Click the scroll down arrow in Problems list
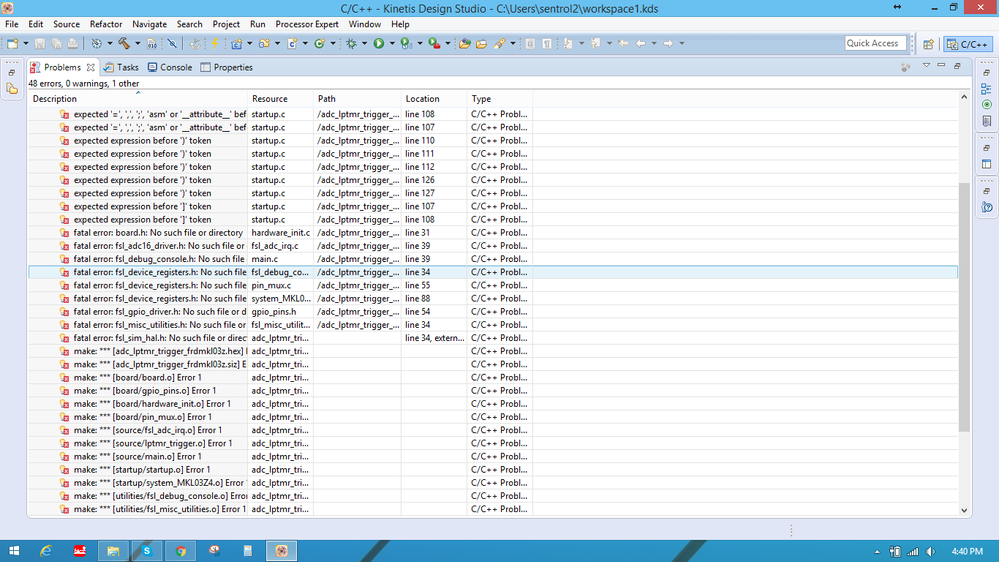 [964, 510]
